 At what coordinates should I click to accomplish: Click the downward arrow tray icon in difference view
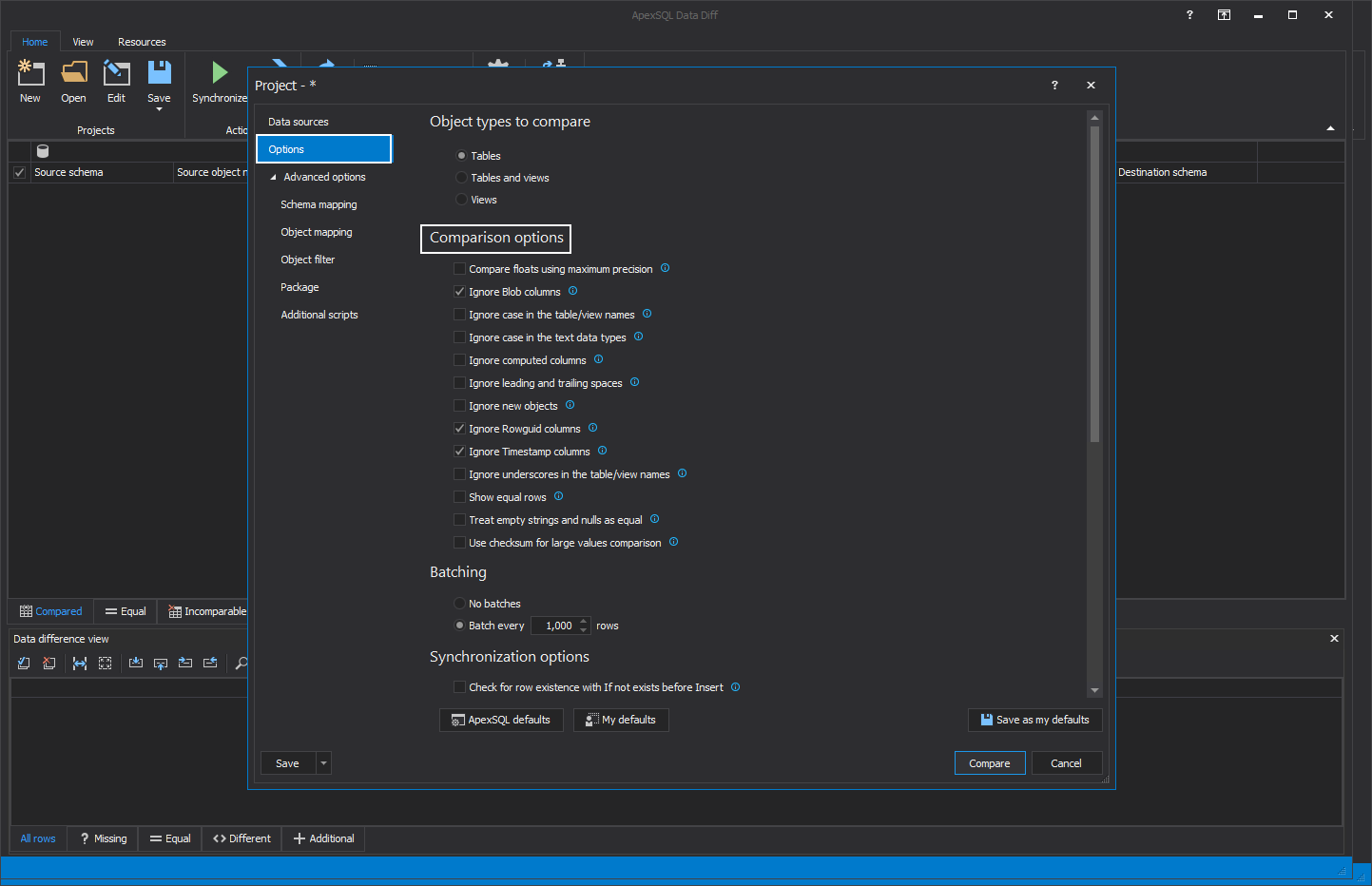tap(136, 664)
